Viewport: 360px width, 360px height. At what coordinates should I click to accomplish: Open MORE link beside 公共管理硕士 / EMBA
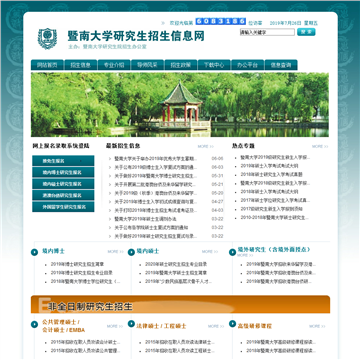(115, 326)
